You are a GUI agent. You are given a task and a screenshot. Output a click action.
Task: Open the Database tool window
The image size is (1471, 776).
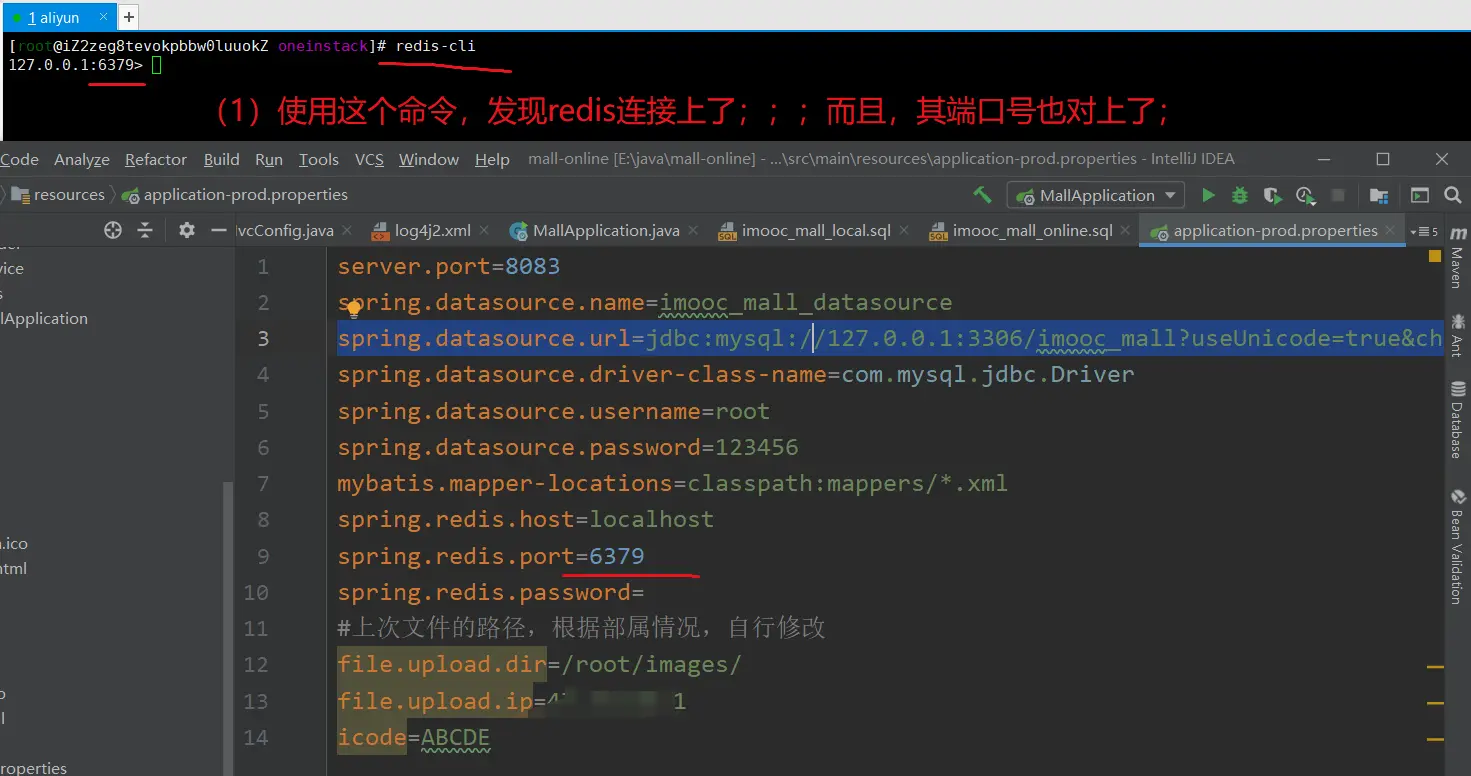coord(1457,419)
